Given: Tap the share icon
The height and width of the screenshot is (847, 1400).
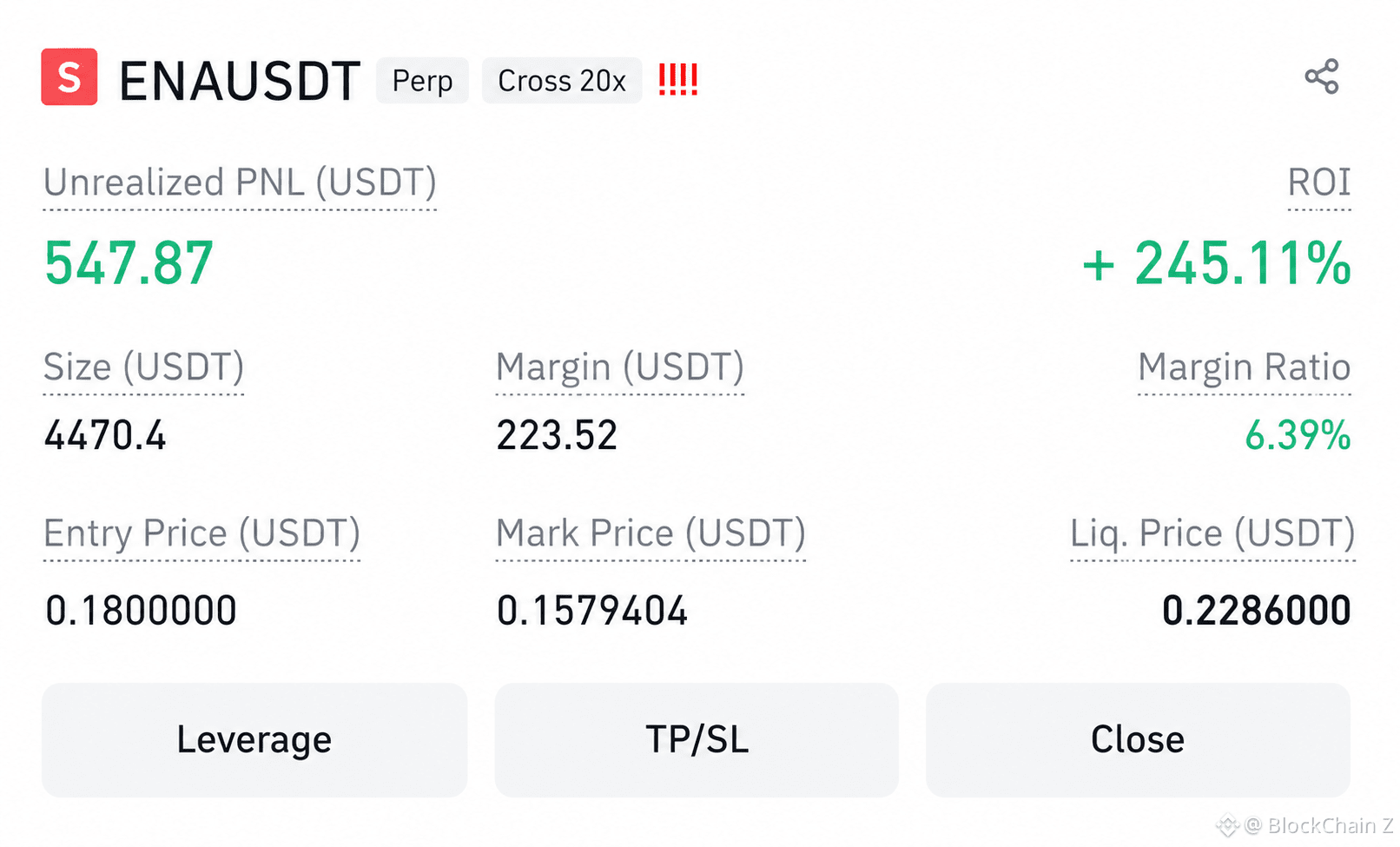Looking at the screenshot, I should click(1322, 77).
